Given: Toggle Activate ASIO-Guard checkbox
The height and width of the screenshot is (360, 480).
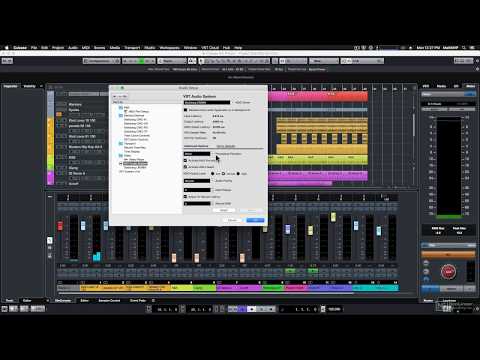Looking at the screenshot, I should point(186,167).
